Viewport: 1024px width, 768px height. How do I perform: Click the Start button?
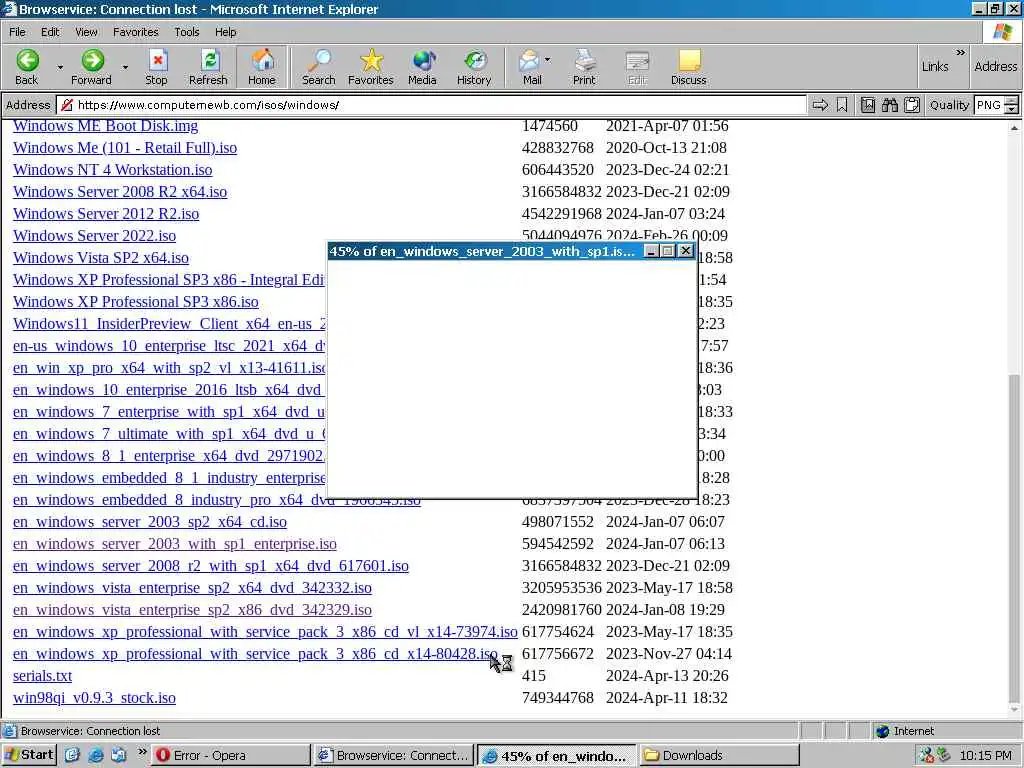tap(29, 755)
